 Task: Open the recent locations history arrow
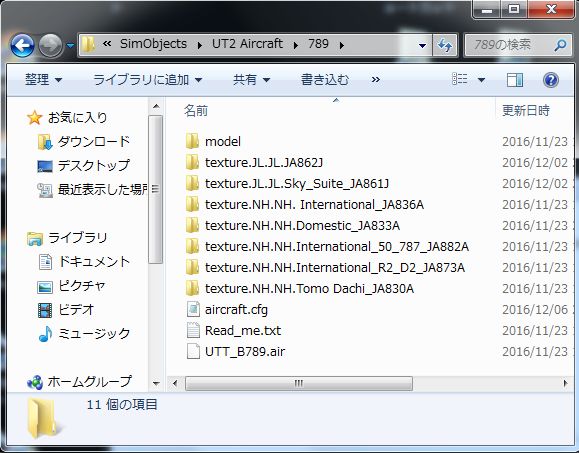(x=70, y=46)
